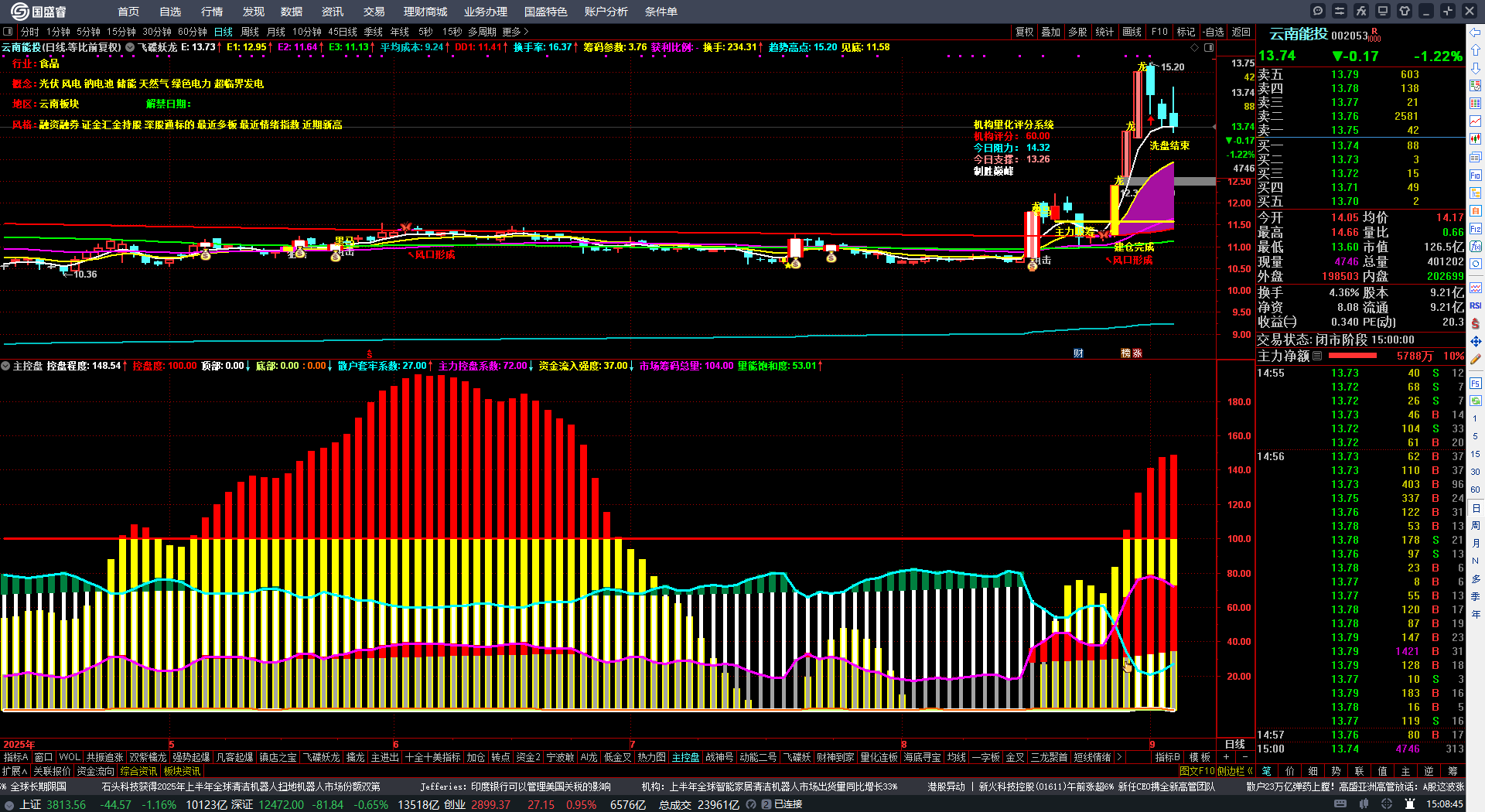
Task: Zoom out chart with - button
Action: click(1244, 757)
